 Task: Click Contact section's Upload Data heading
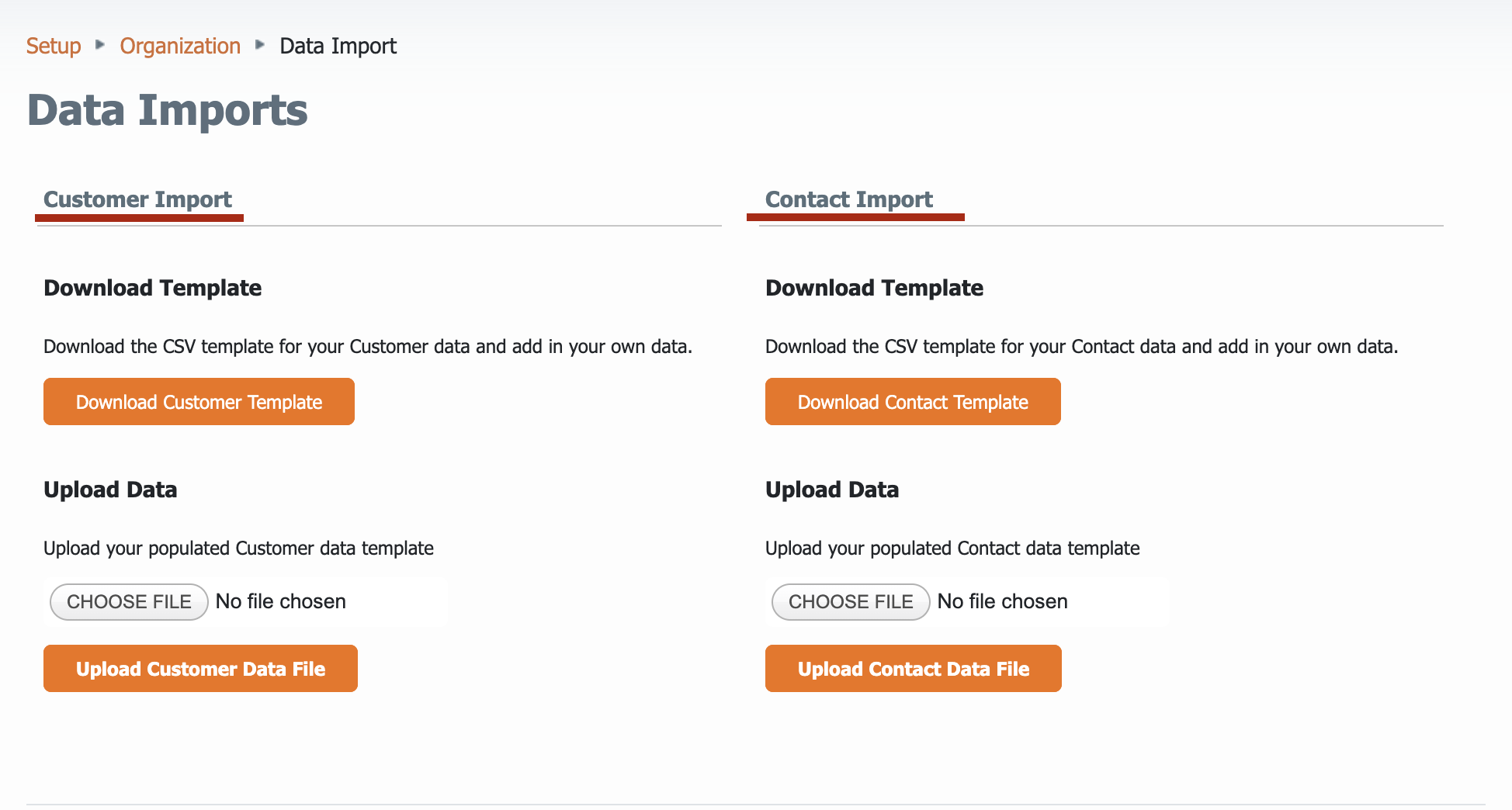[832, 490]
